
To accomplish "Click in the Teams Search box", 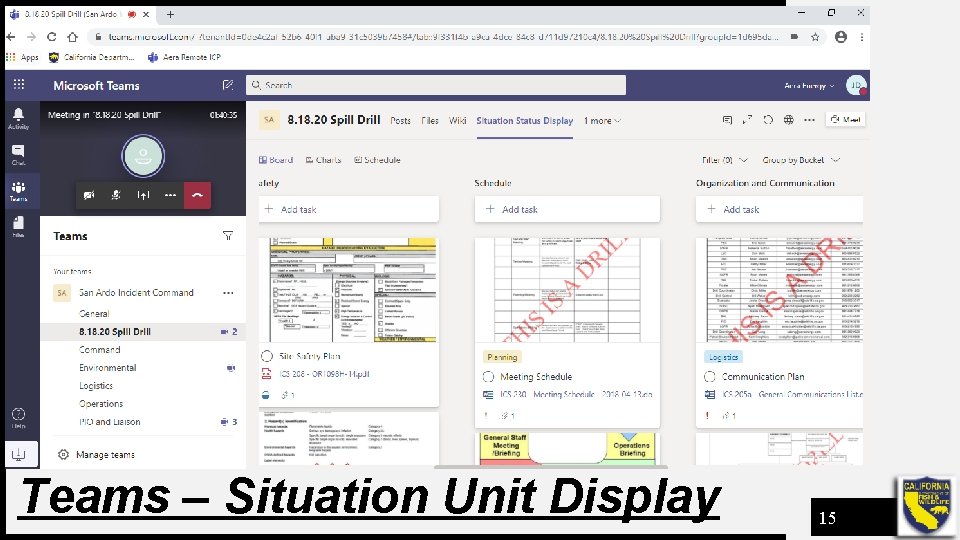I will tap(436, 85).
